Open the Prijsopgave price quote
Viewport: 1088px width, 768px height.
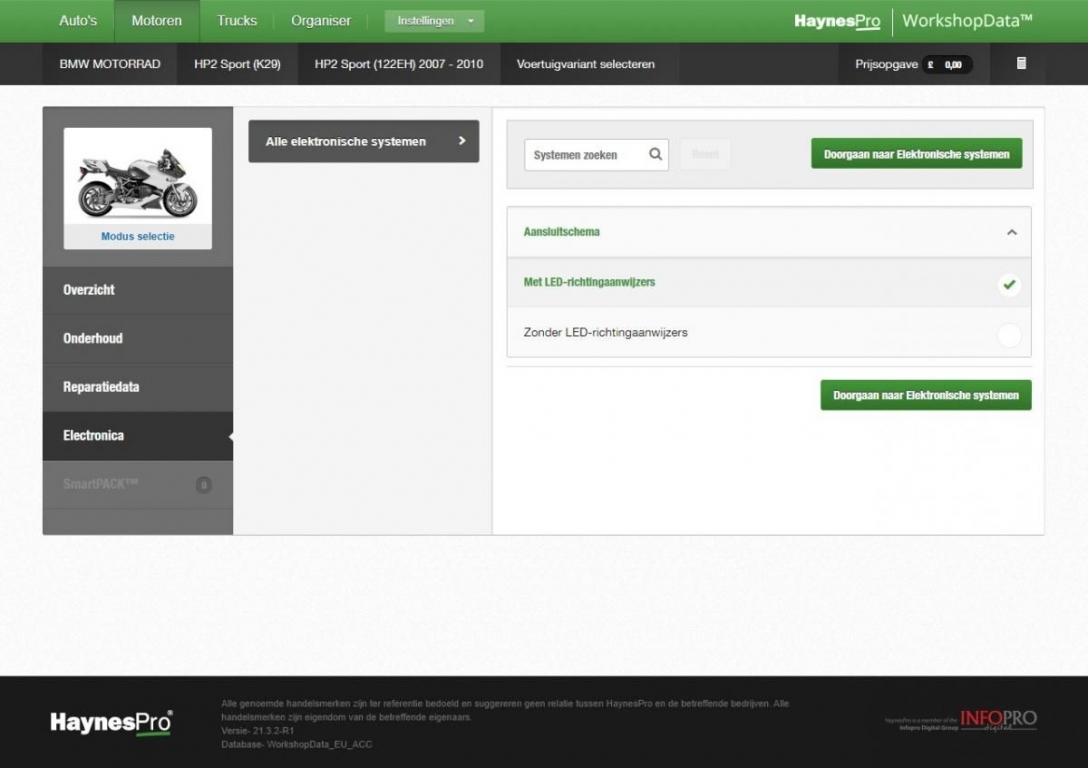click(x=913, y=64)
